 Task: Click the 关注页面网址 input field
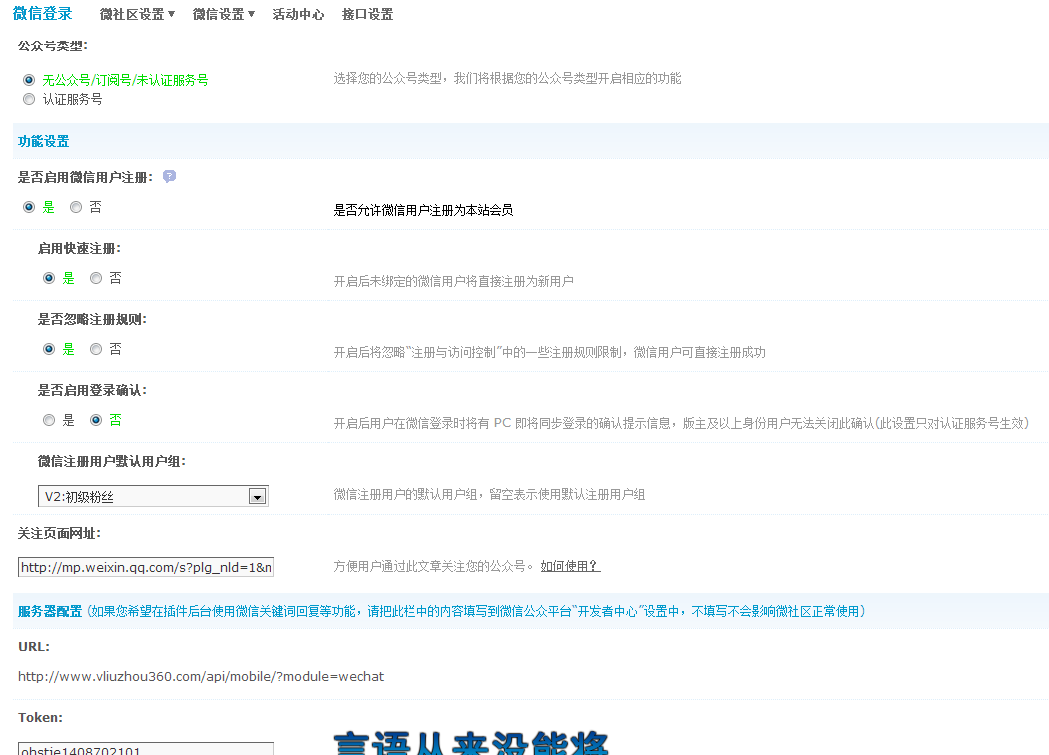[x=146, y=567]
